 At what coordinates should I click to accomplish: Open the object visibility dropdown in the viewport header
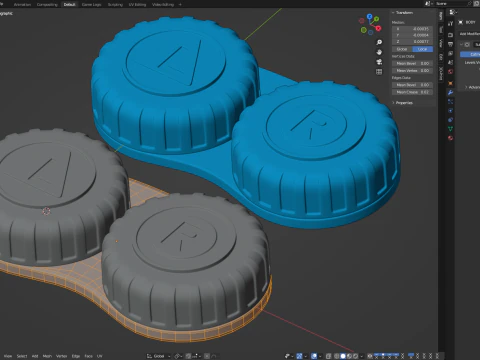point(289,356)
